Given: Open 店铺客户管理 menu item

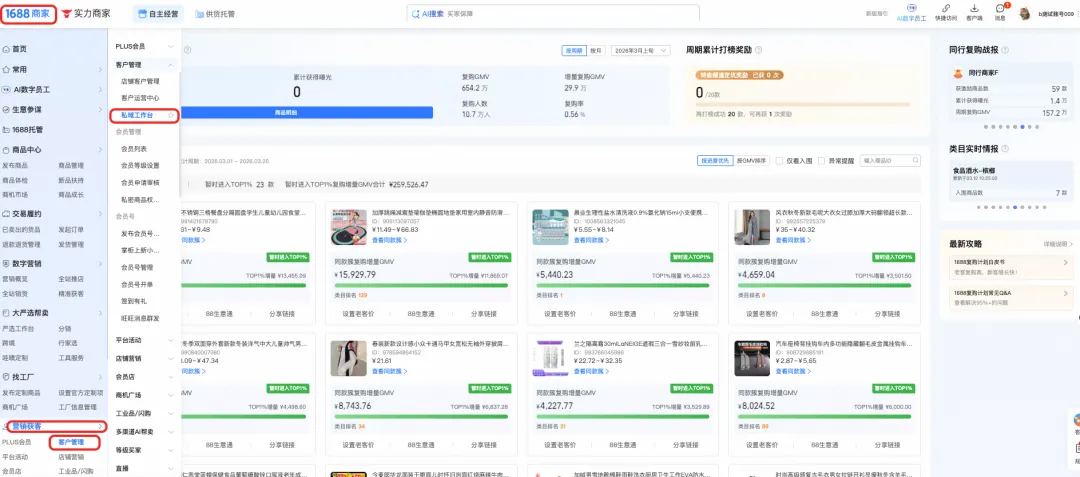Looking at the screenshot, I should pos(140,81).
